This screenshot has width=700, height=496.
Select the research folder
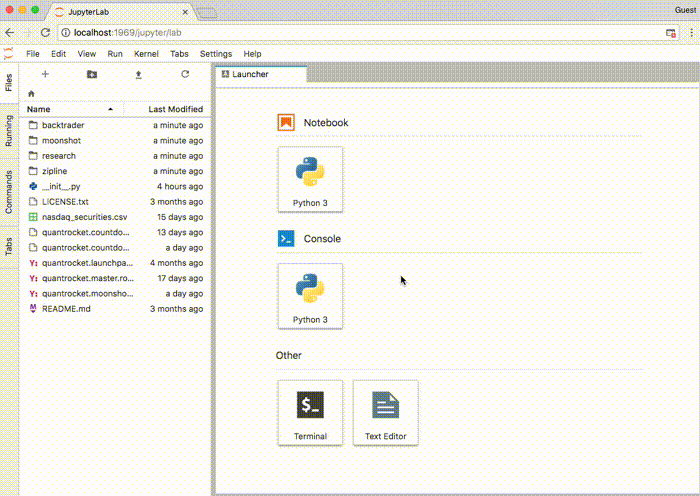115,156
